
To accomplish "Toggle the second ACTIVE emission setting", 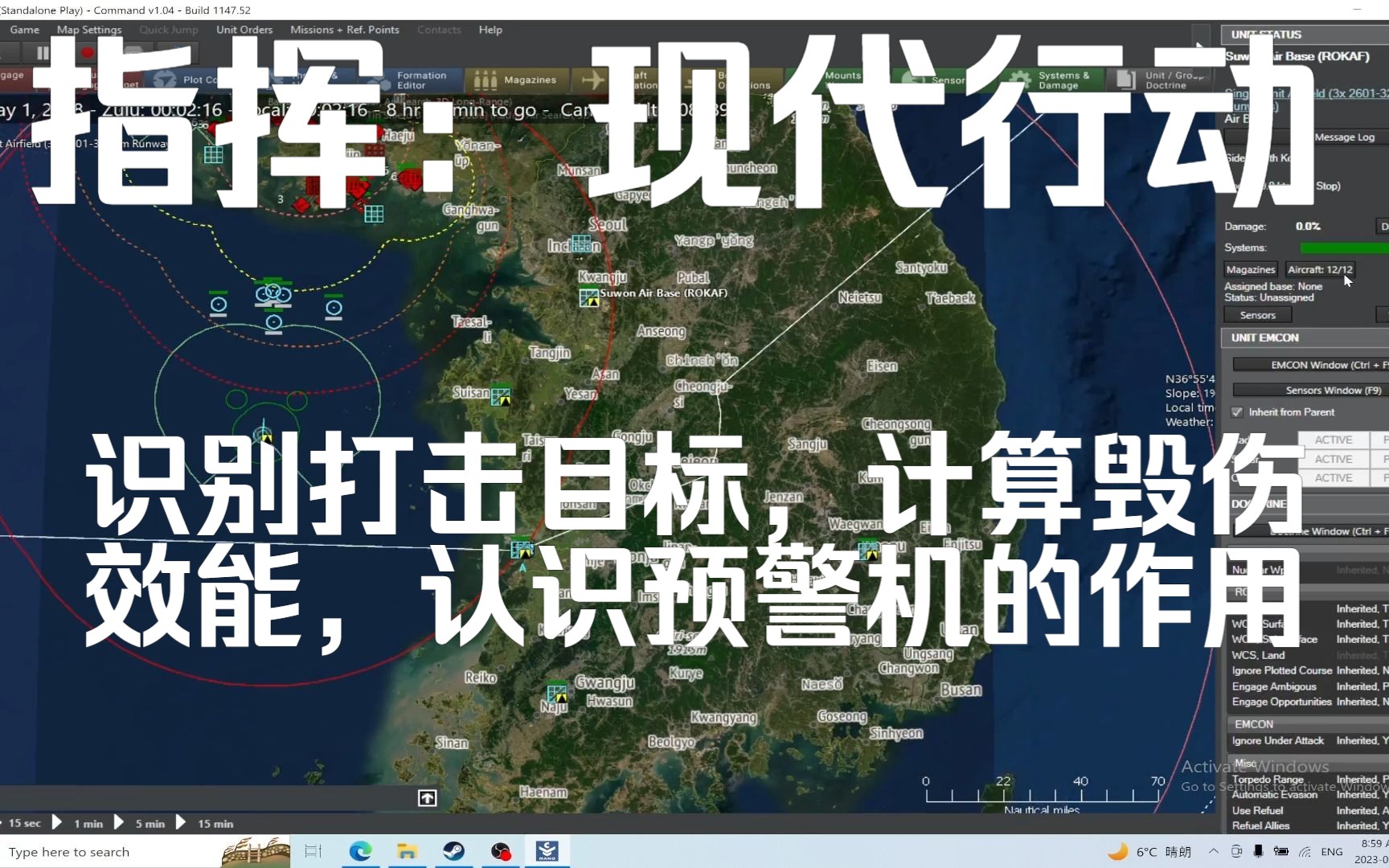I will (x=1334, y=459).
